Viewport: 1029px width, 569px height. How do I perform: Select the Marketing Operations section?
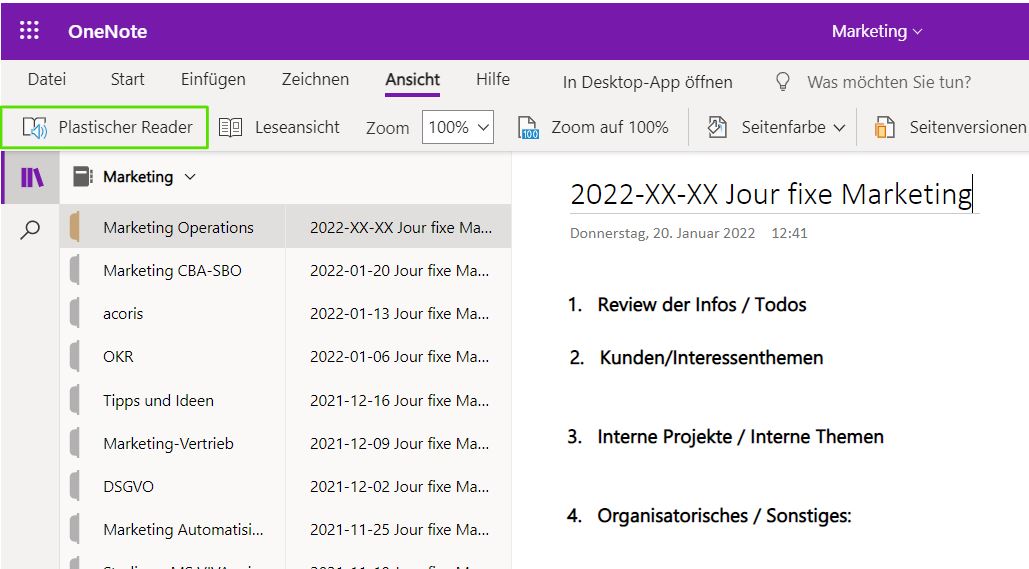[x=178, y=227]
